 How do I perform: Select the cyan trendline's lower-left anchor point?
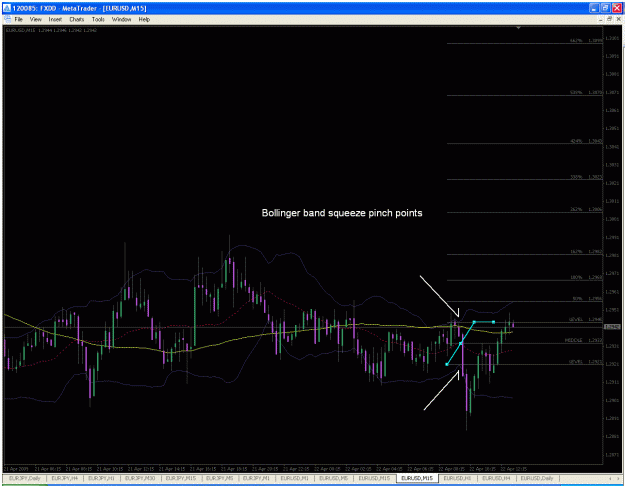(447, 364)
